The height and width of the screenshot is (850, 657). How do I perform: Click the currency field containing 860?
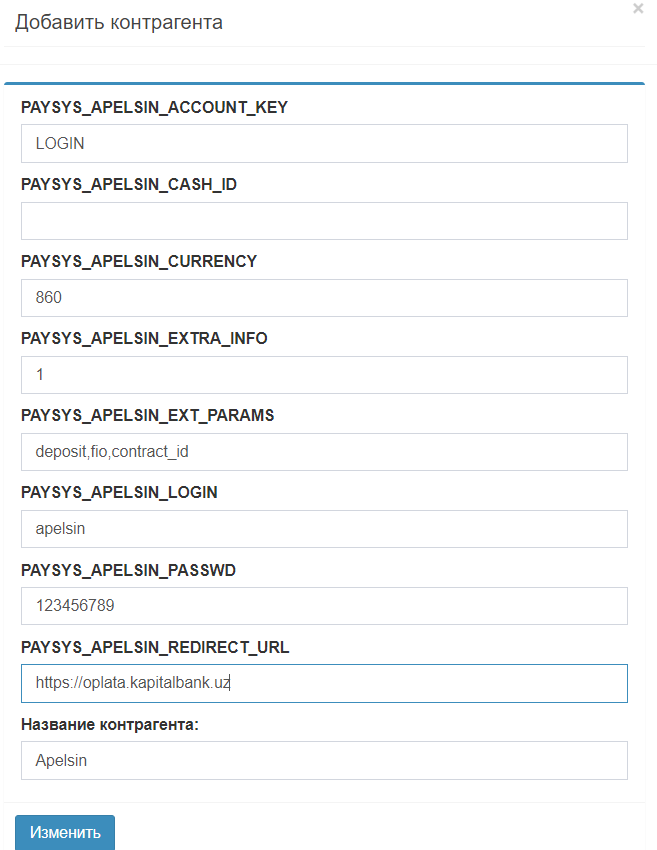tap(323, 298)
